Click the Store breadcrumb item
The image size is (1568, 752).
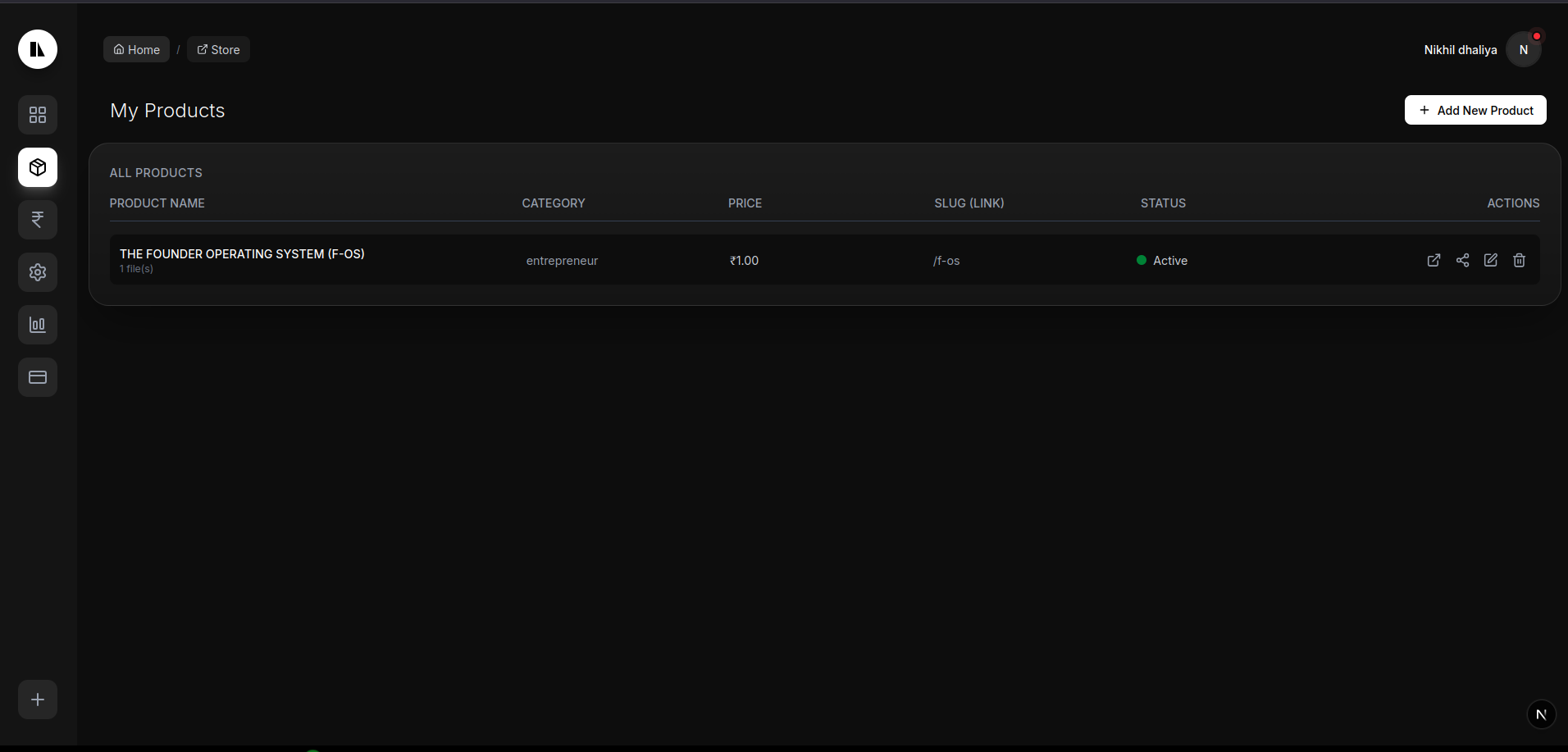tap(218, 49)
